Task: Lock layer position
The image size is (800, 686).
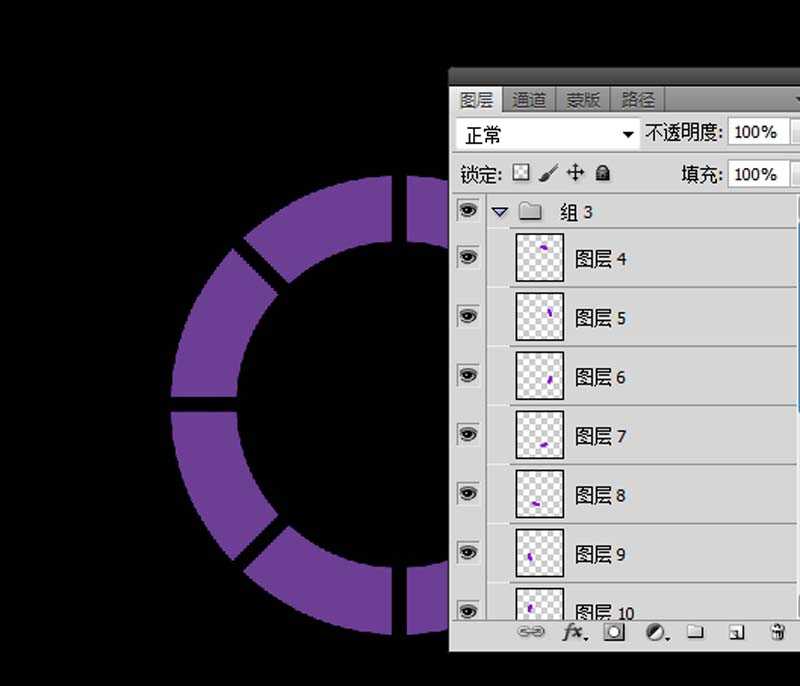Action: pos(575,173)
